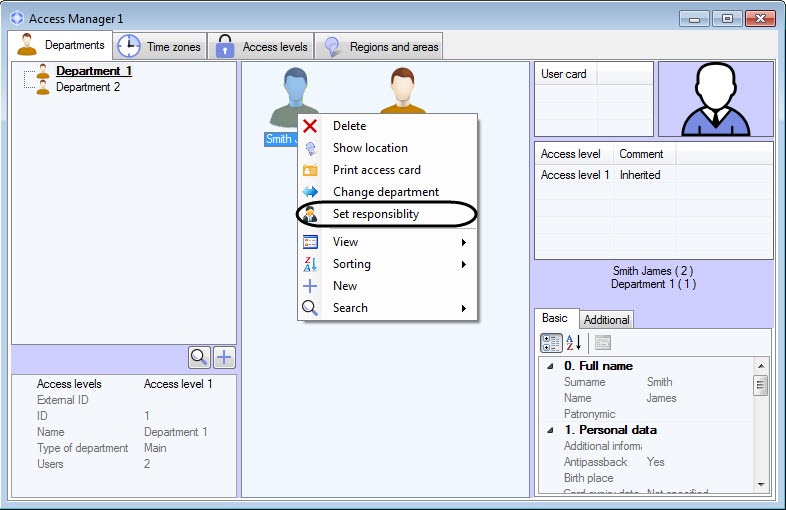The height and width of the screenshot is (510, 786).
Task: Switch to the Regions and areas tab
Action: 378,47
